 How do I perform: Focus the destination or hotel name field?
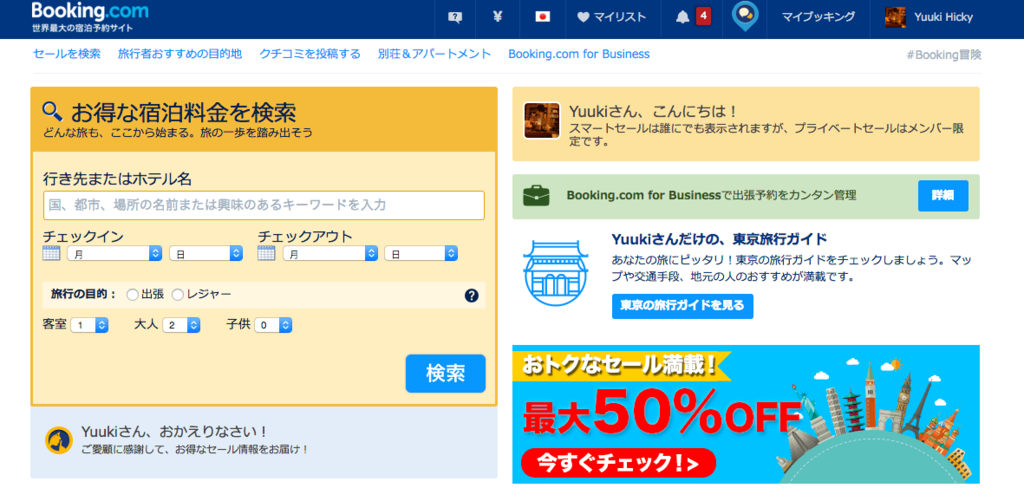(264, 205)
